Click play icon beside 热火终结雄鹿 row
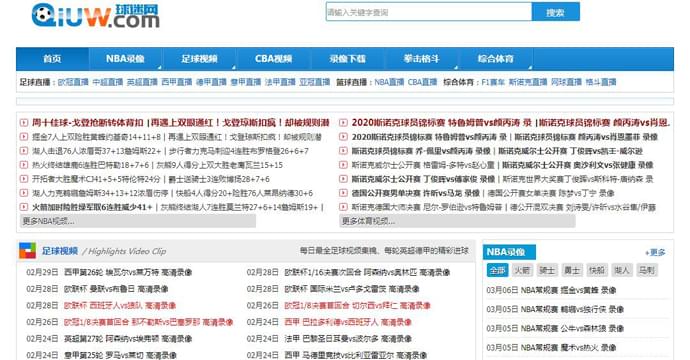Viewport: 690px width, 360px height. [x=24, y=165]
